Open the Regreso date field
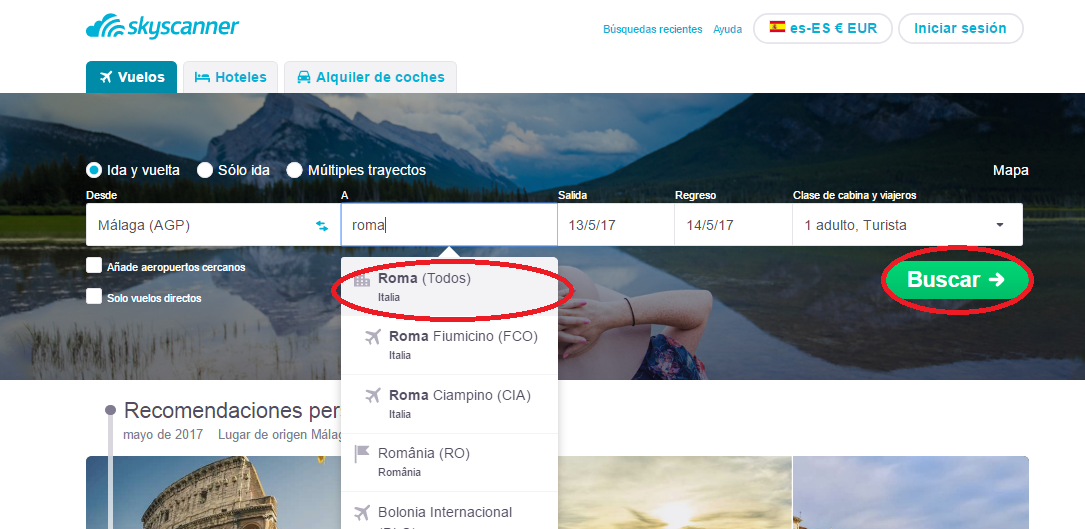 coord(732,225)
